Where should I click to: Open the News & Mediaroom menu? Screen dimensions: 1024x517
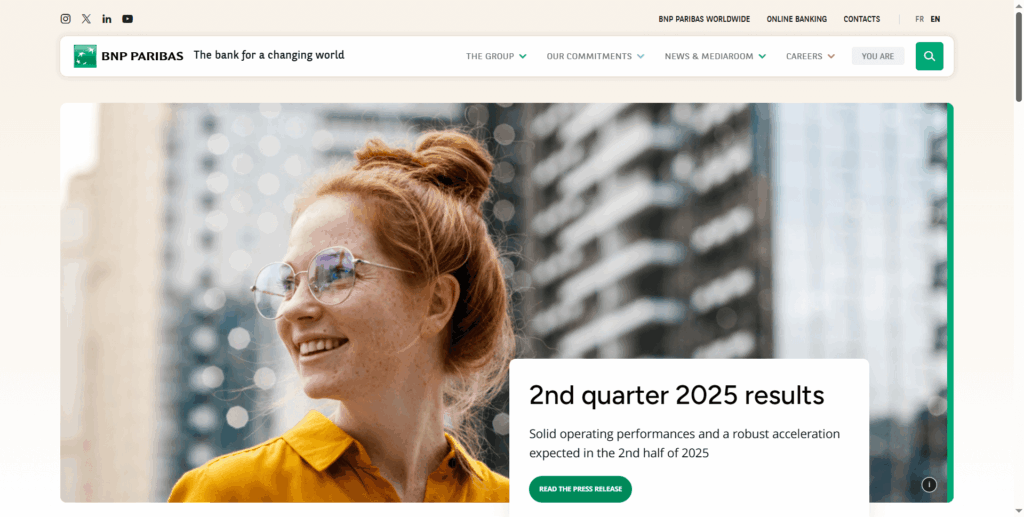coord(709,56)
